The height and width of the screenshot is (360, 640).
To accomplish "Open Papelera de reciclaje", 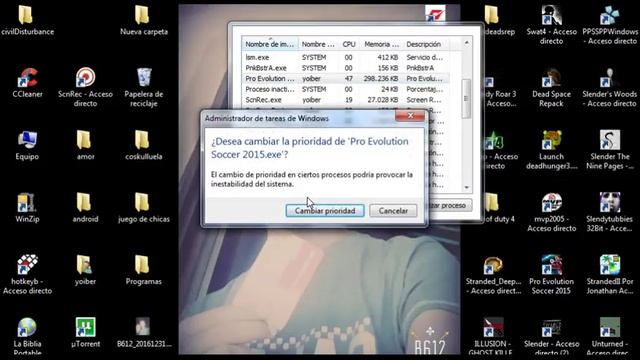I will [144, 78].
